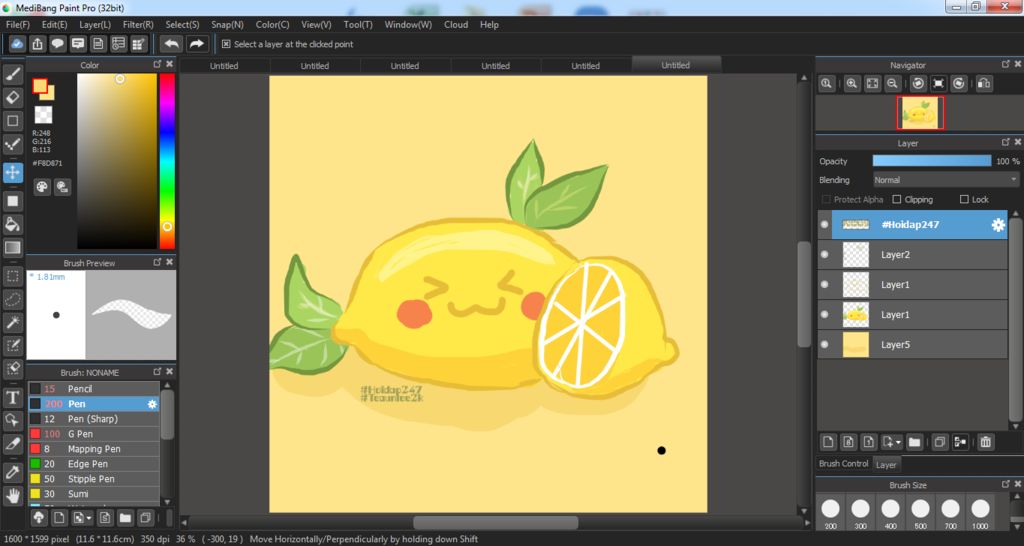This screenshot has width=1024, height=546.
Task: Delete layer using the trash icon
Action: click(985, 441)
